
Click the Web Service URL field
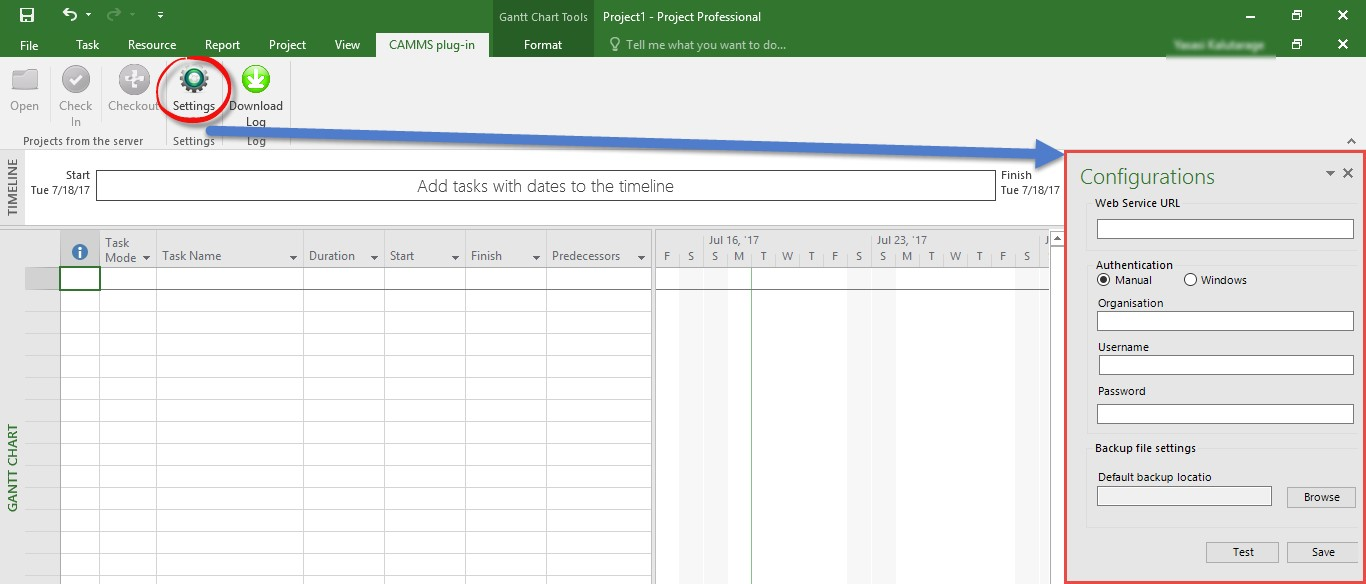click(x=1225, y=229)
